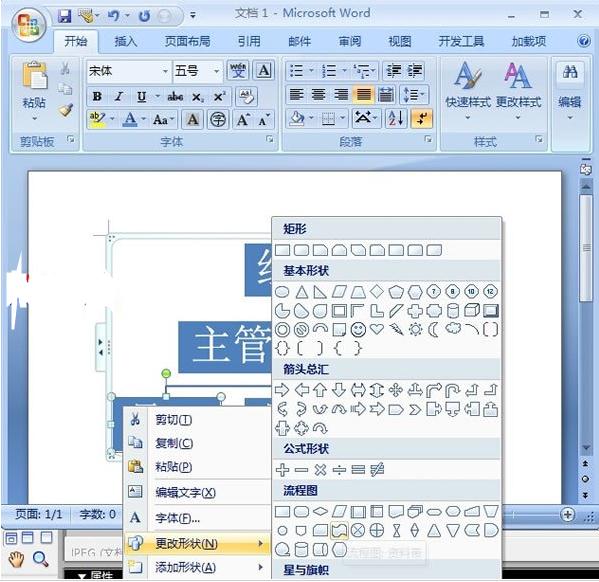Open 添加形状(A) submenu
This screenshot has height=582, width=599.
point(198,567)
